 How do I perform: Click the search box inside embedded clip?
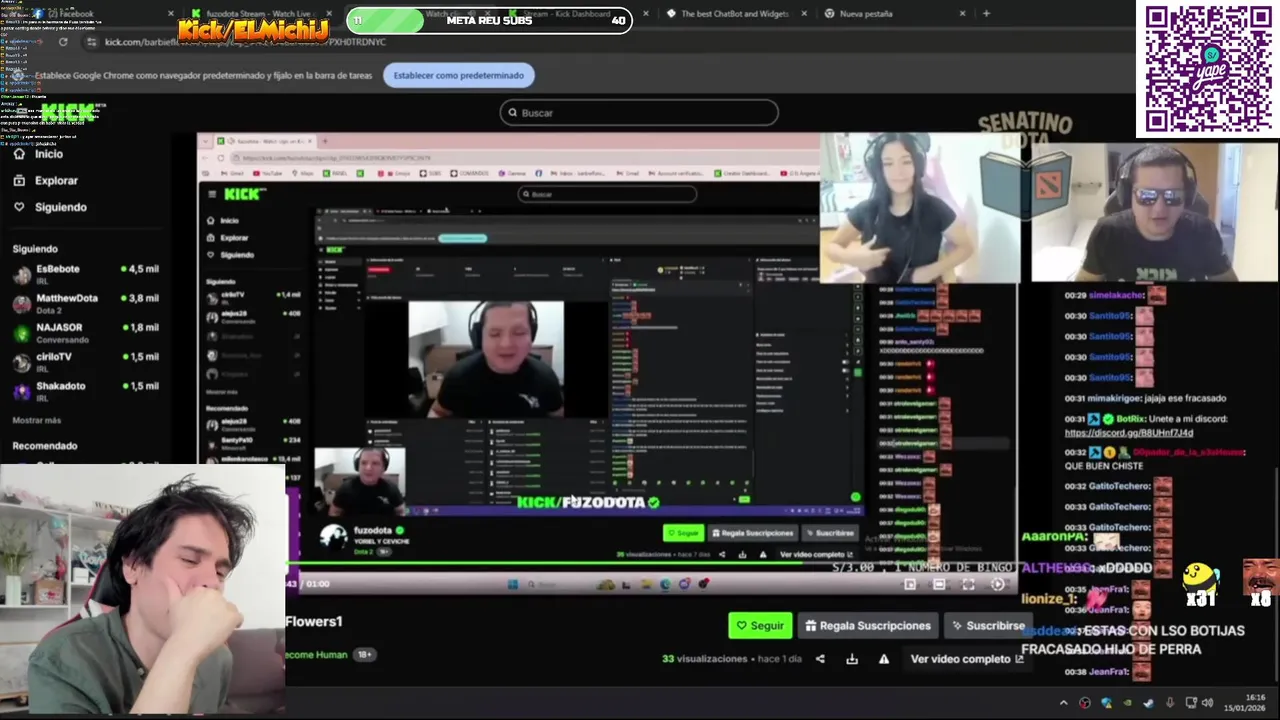click(608, 194)
